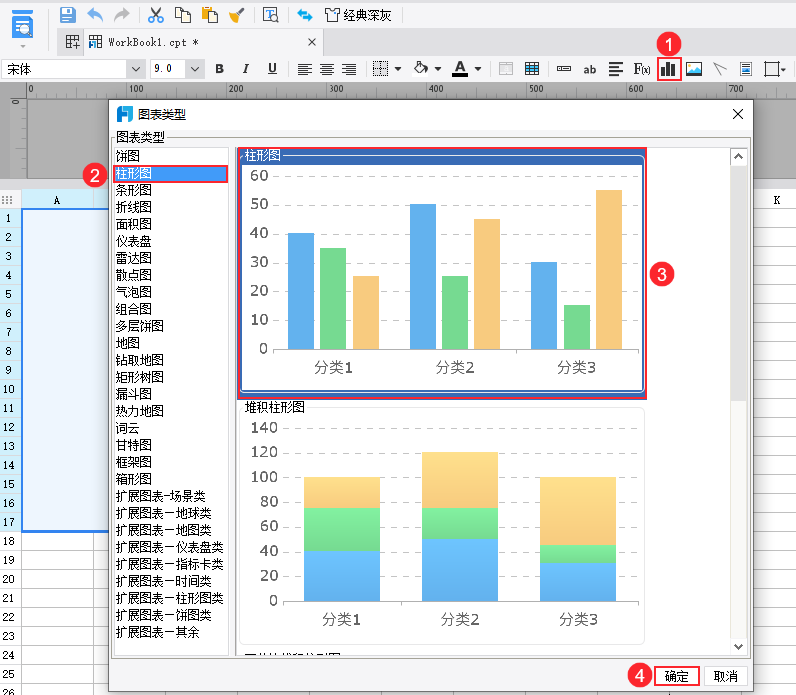Choose 散点图 chart type
Screen dimensions: 796x695
click(171, 275)
